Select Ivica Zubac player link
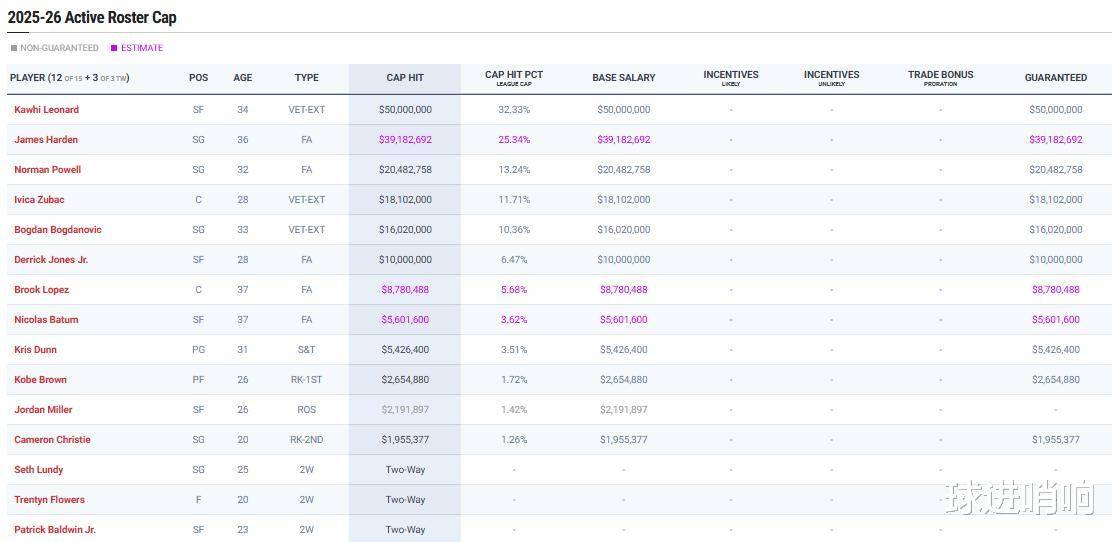 (39, 200)
